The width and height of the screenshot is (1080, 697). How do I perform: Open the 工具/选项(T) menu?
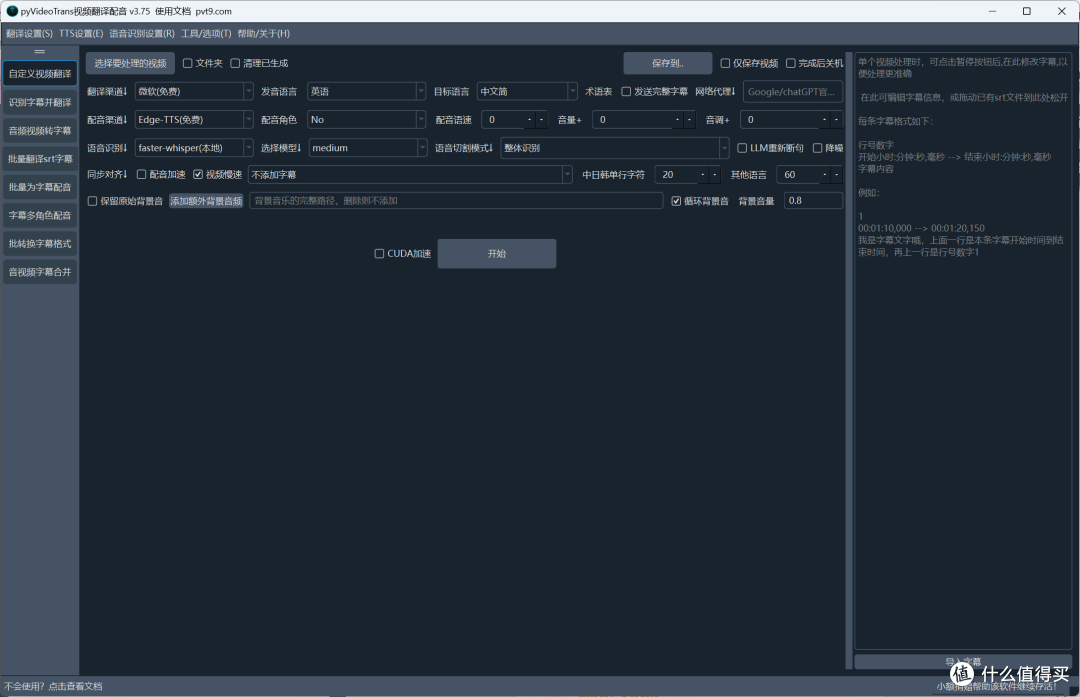pos(206,33)
